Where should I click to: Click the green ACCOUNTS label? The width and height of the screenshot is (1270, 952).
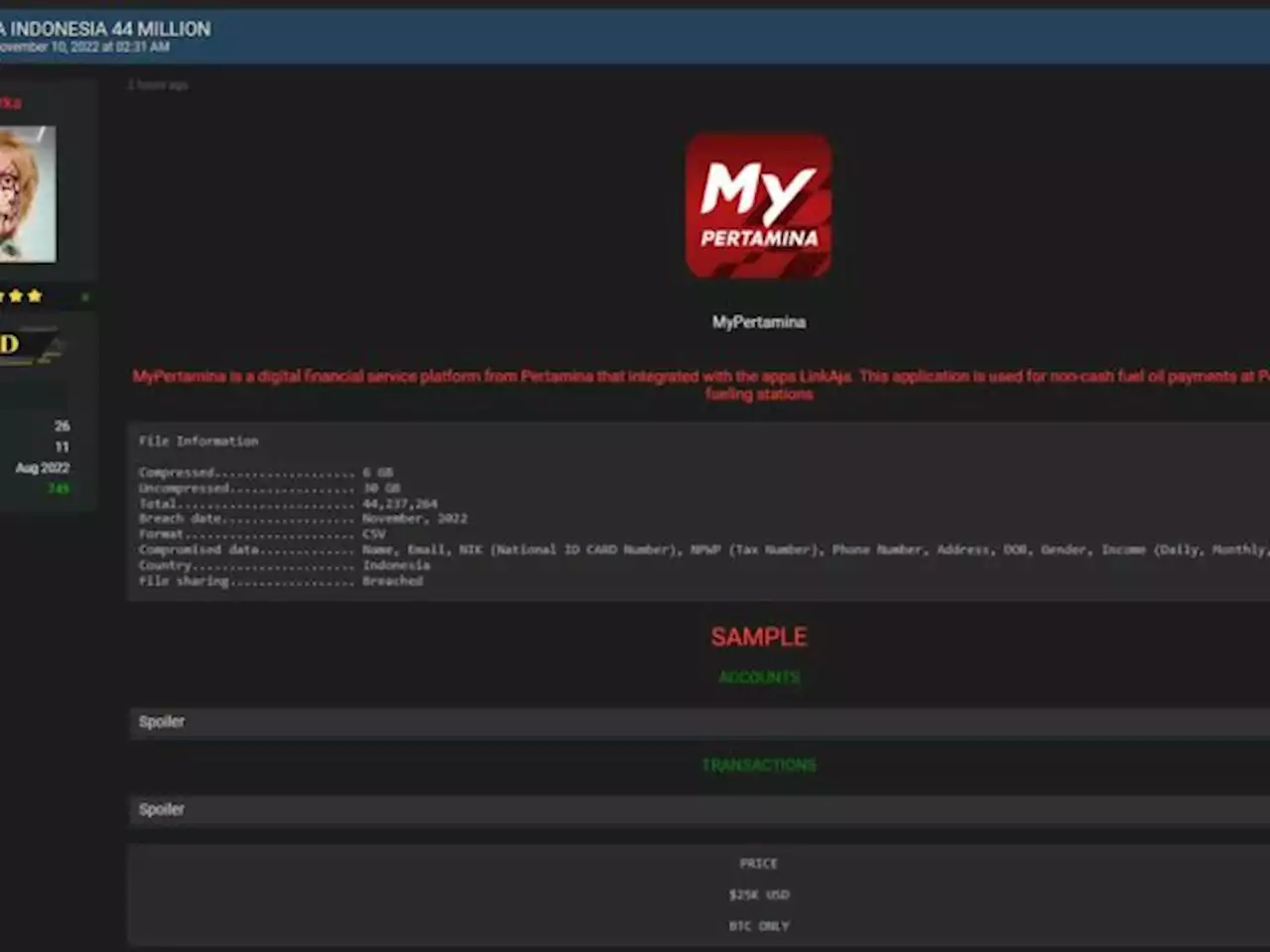tap(759, 677)
